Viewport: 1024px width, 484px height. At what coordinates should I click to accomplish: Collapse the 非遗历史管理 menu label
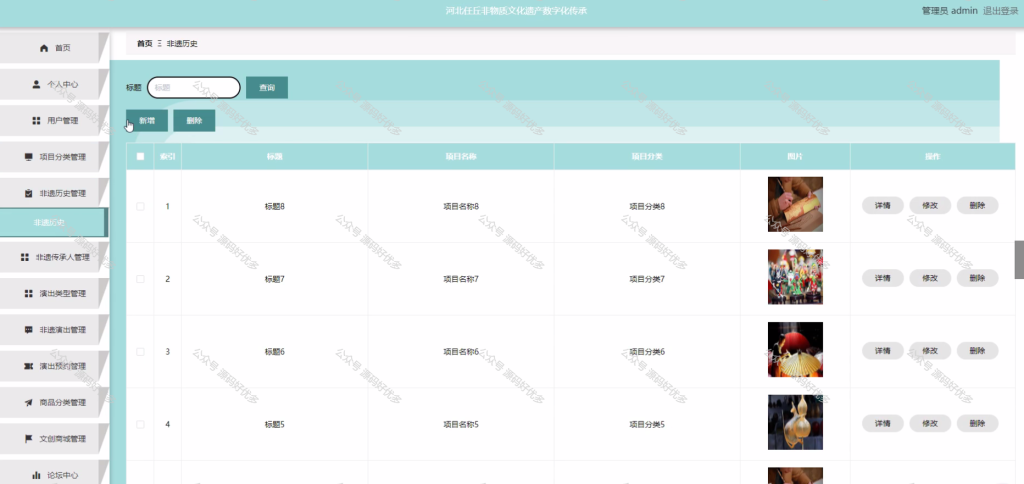pyautogui.click(x=63, y=193)
